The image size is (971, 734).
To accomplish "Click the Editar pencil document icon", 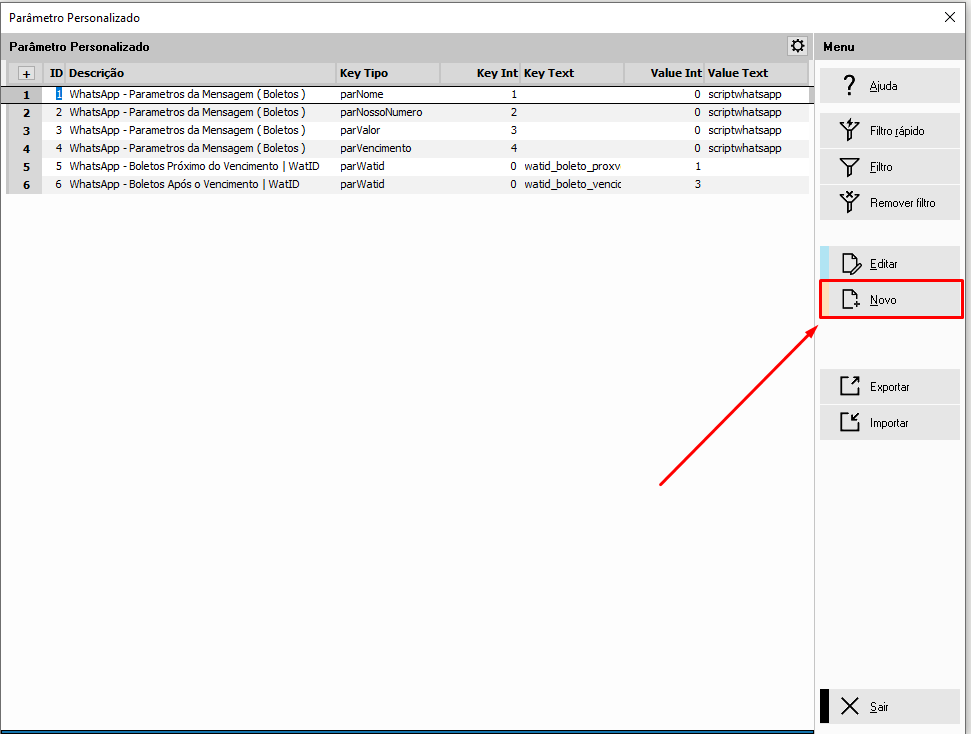I will coord(850,264).
